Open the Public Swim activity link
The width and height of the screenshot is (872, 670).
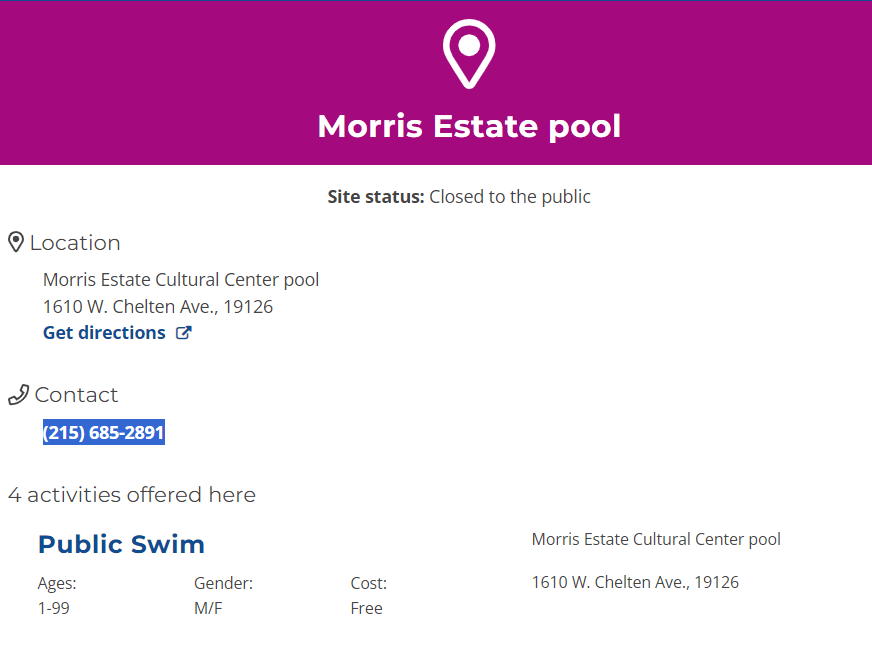click(x=121, y=545)
